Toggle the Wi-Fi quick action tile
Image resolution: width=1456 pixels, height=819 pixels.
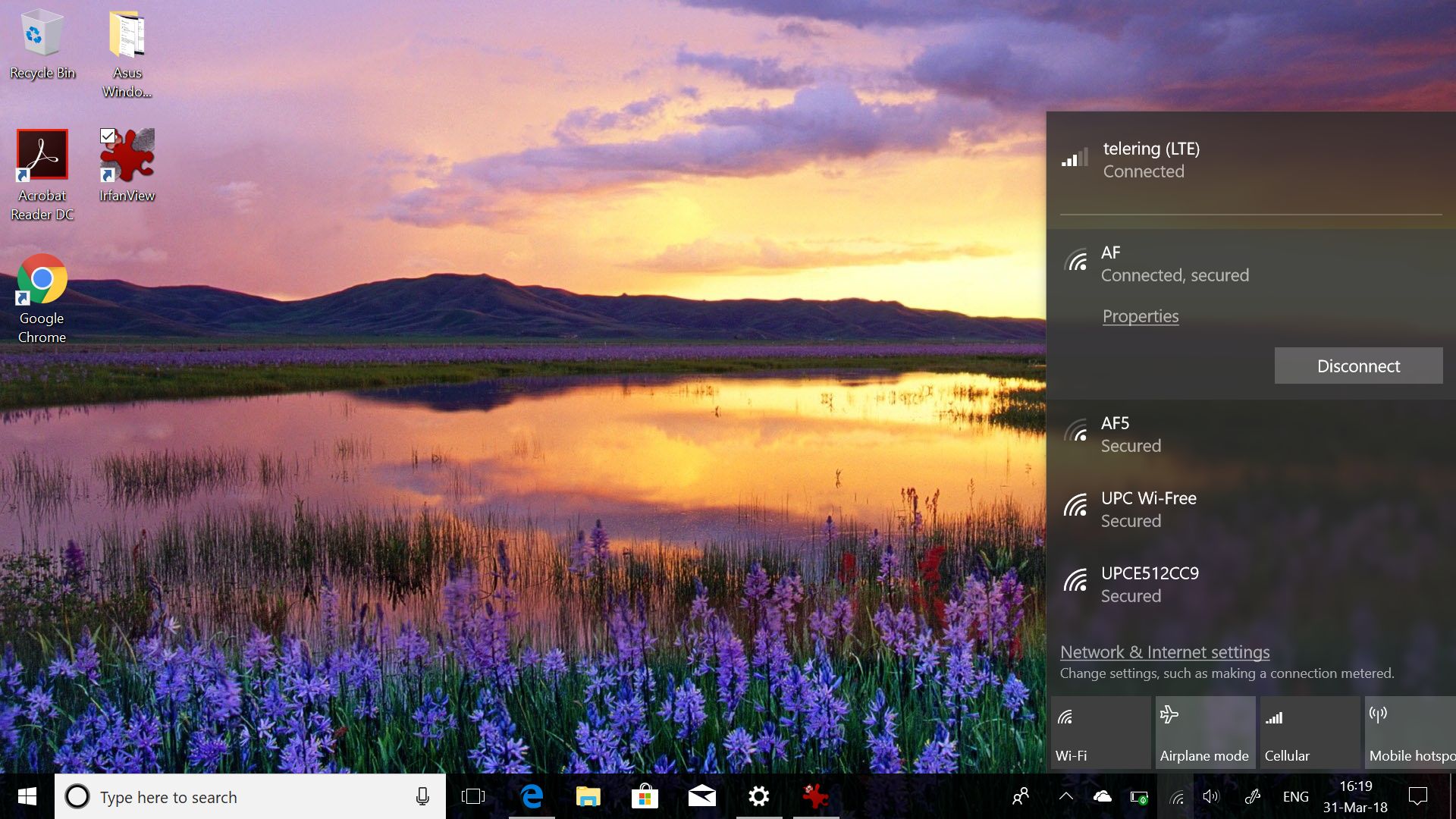pyautogui.click(x=1100, y=733)
